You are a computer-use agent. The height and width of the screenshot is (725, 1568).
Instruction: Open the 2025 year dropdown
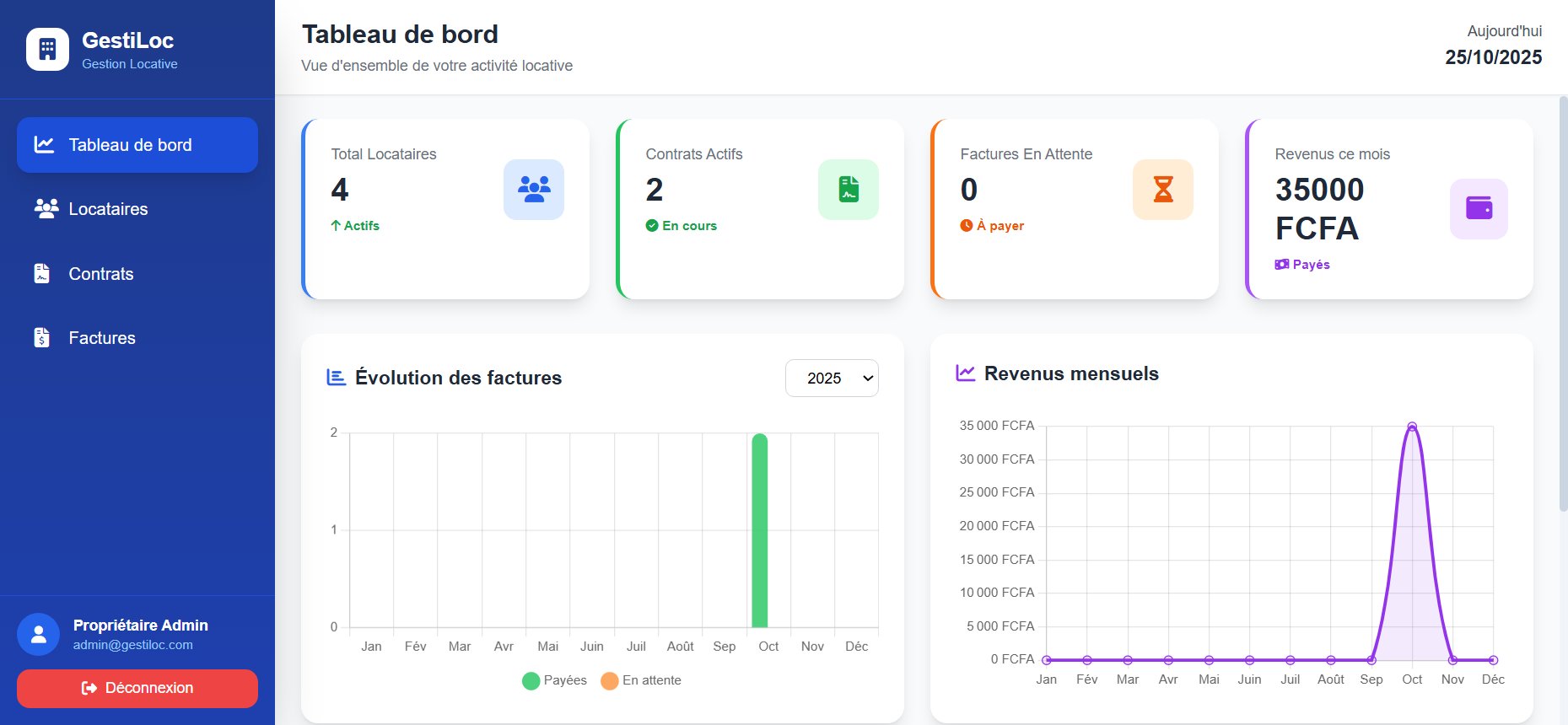click(x=831, y=379)
